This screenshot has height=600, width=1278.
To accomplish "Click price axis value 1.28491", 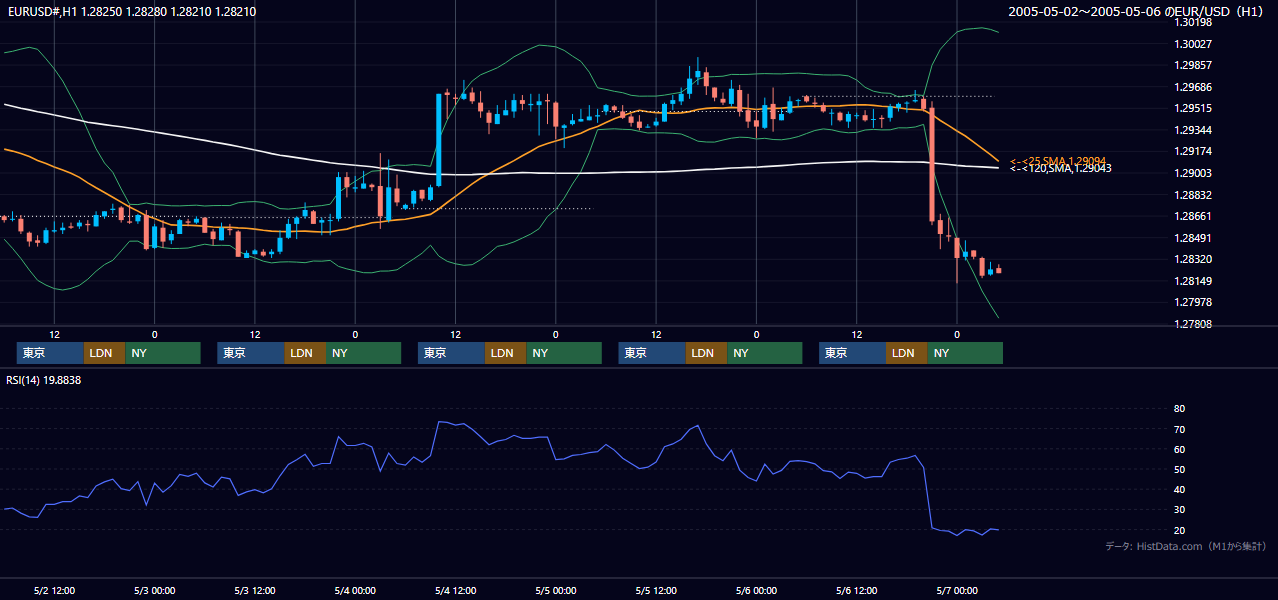I will pos(1193,238).
